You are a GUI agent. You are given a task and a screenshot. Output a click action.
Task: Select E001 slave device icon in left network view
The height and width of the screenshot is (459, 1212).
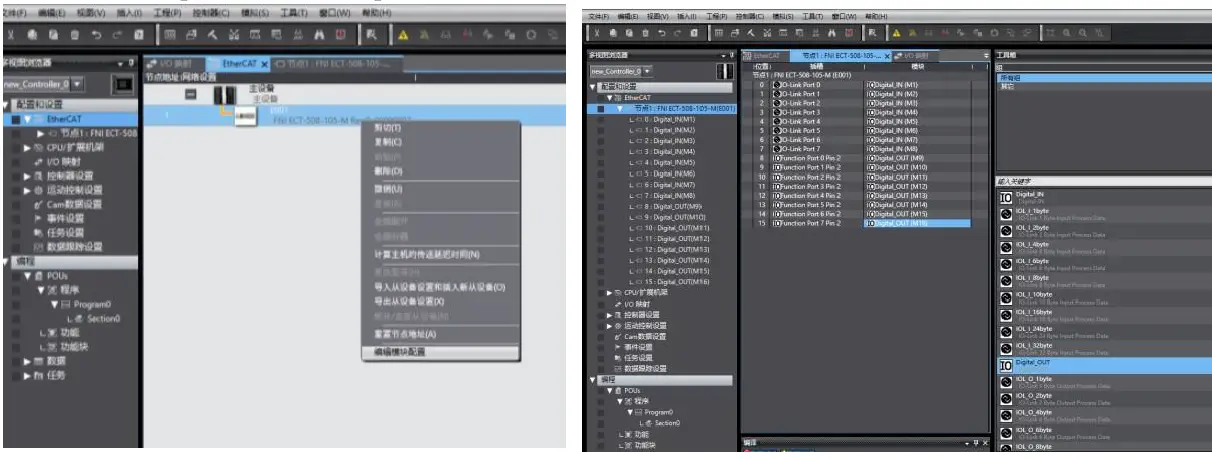coord(246,118)
